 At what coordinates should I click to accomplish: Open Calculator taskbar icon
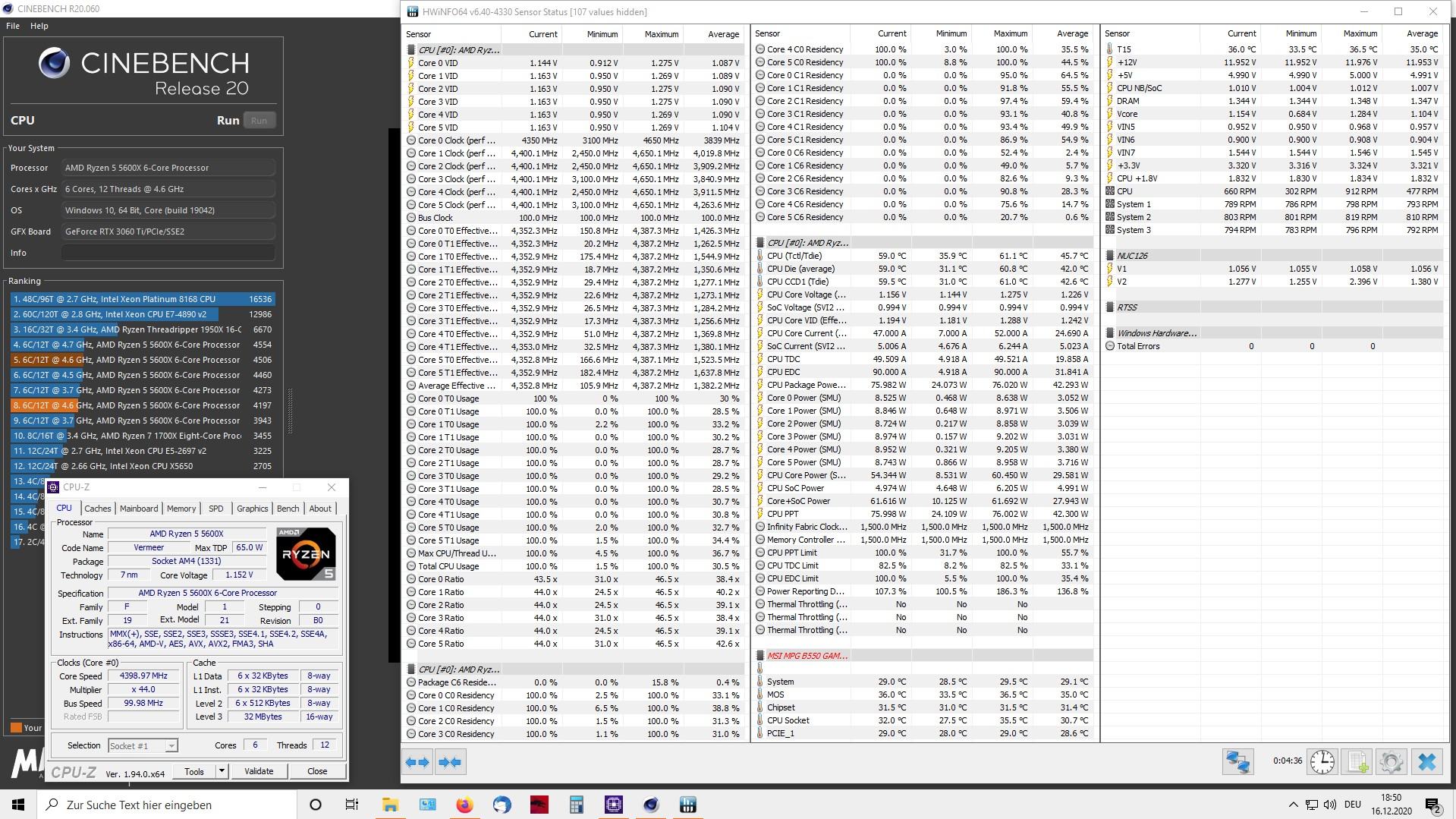point(576,805)
